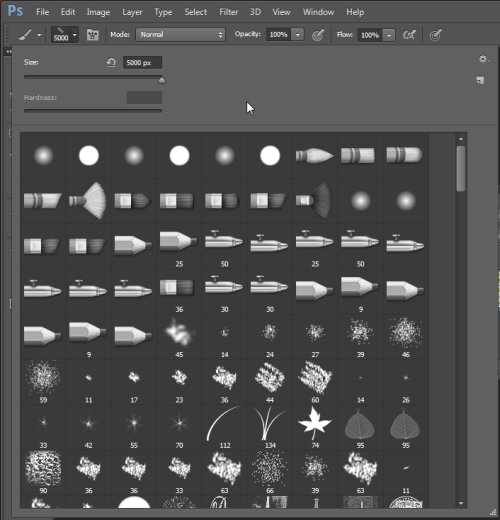This screenshot has width=500, height=520.
Task: Click the brush list scroll down arrow
Action: (461, 503)
